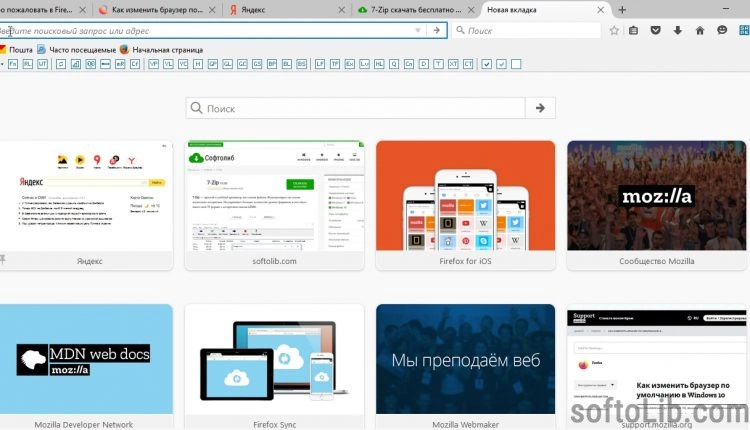
Task: Click the go arrow in address bar
Action: pyautogui.click(x=435, y=30)
